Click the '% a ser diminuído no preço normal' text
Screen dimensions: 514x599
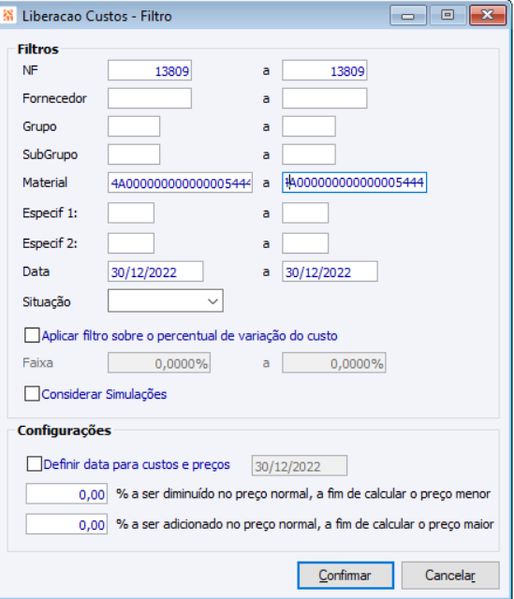303,494
